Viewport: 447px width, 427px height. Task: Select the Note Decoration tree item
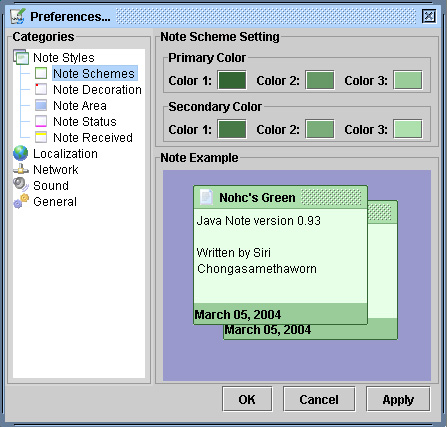[97, 89]
